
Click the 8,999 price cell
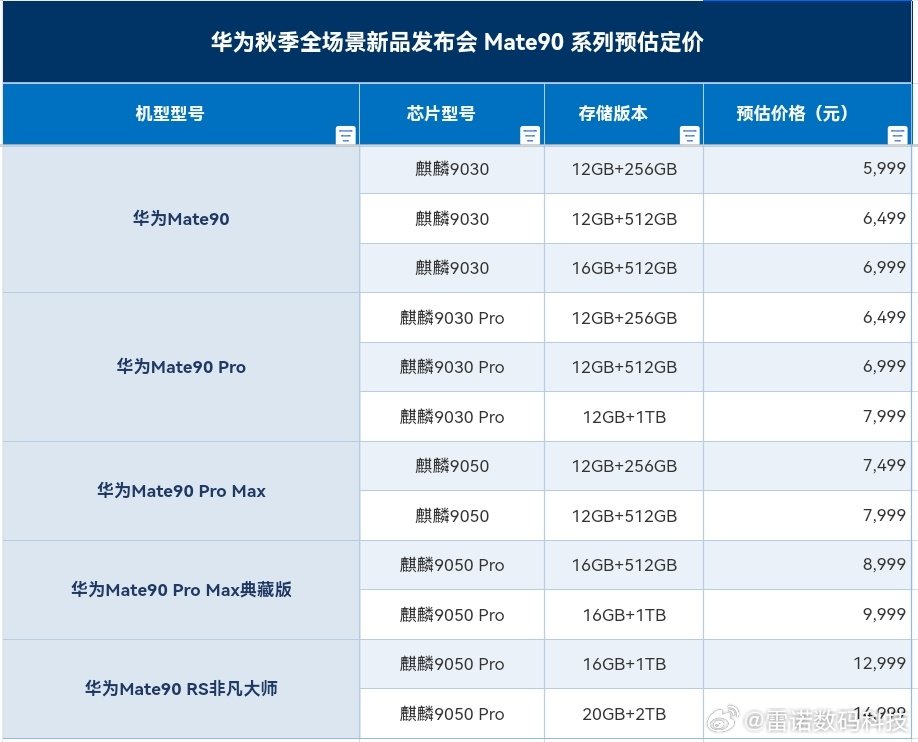(x=808, y=565)
